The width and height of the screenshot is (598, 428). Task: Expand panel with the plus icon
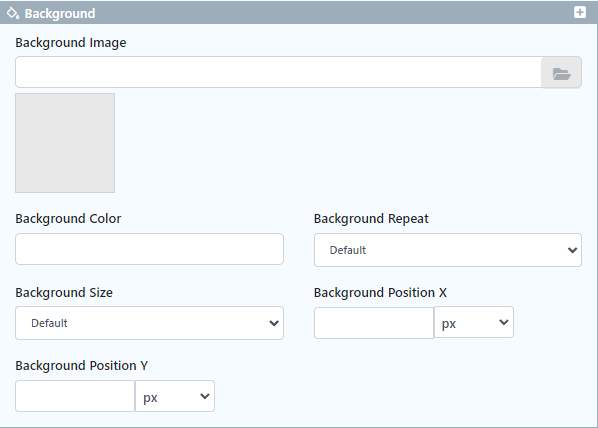click(580, 12)
